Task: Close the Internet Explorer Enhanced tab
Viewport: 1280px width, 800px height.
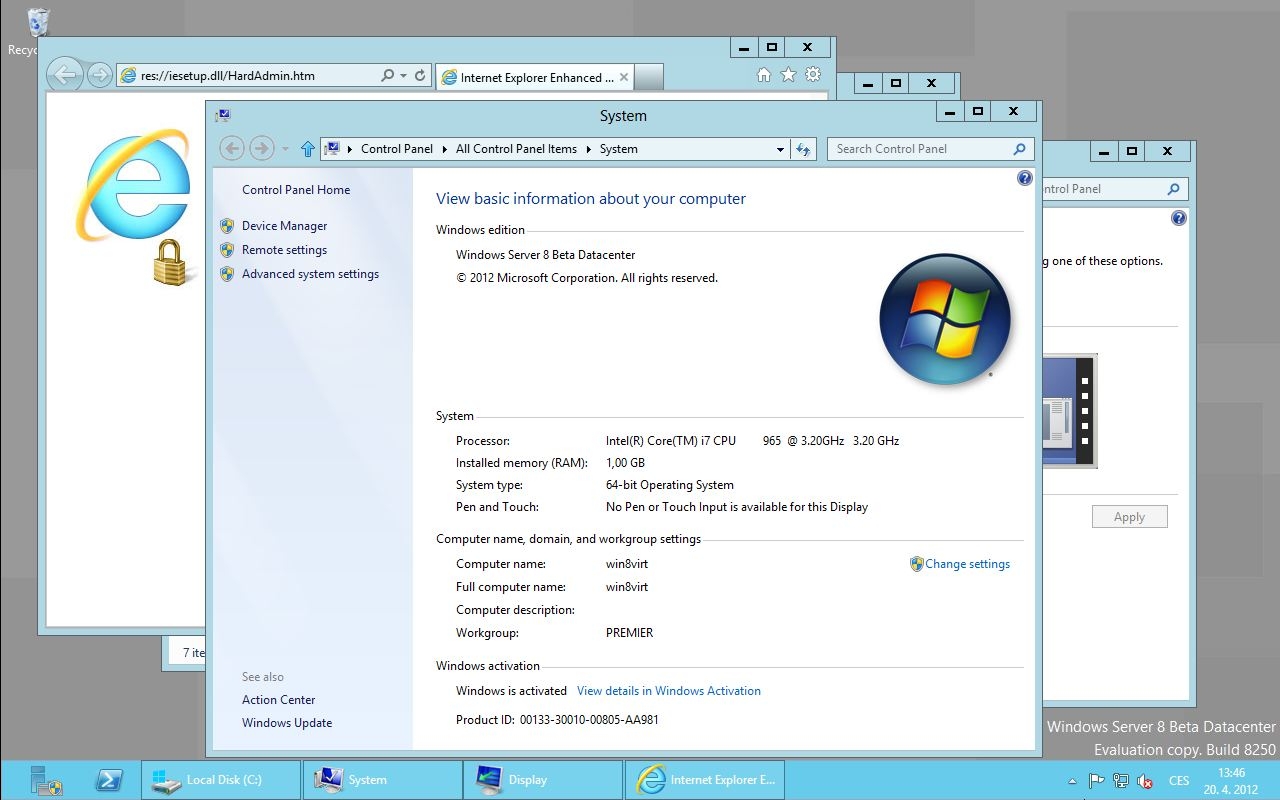Action: point(625,77)
